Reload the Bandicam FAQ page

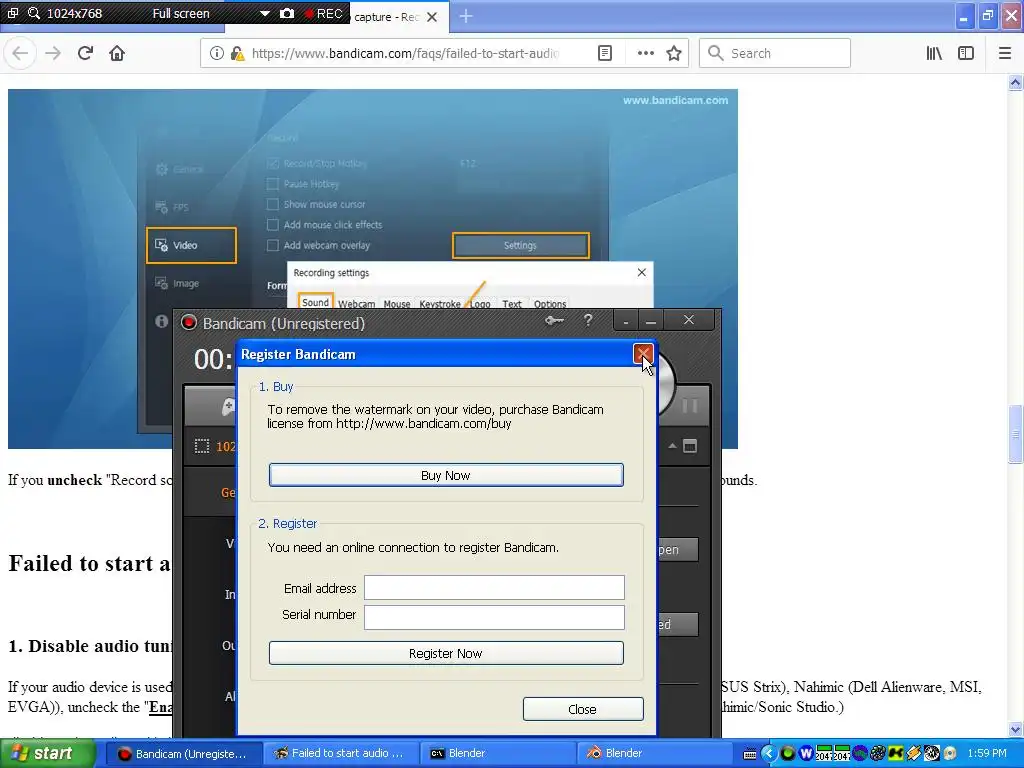pyautogui.click(x=86, y=53)
